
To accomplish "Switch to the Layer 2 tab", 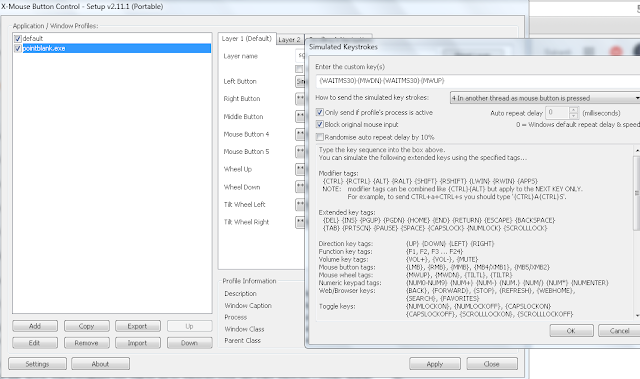I will click(x=289, y=40).
